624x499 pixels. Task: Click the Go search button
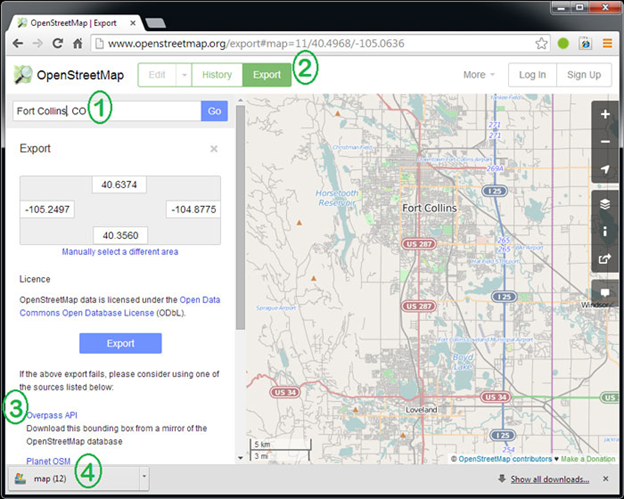pyautogui.click(x=214, y=111)
